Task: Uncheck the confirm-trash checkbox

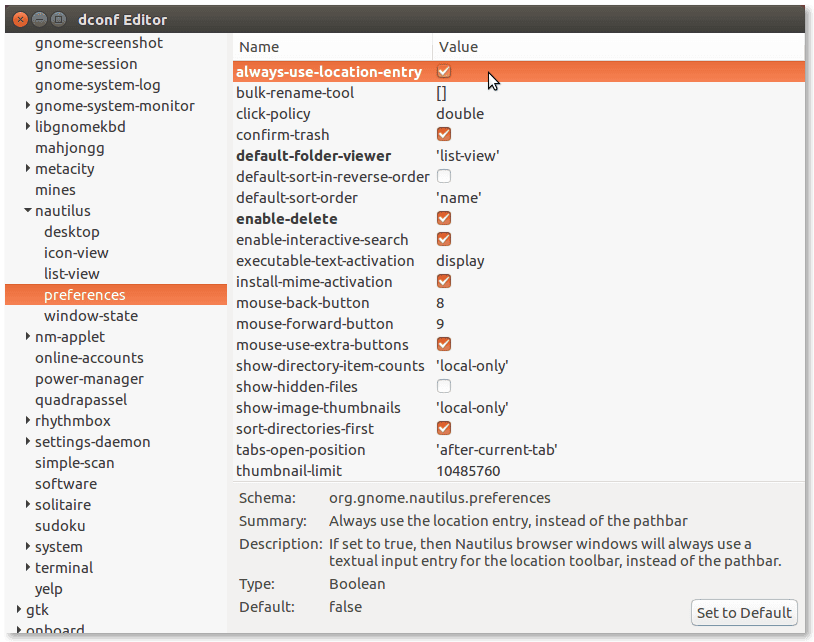Action: click(444, 134)
